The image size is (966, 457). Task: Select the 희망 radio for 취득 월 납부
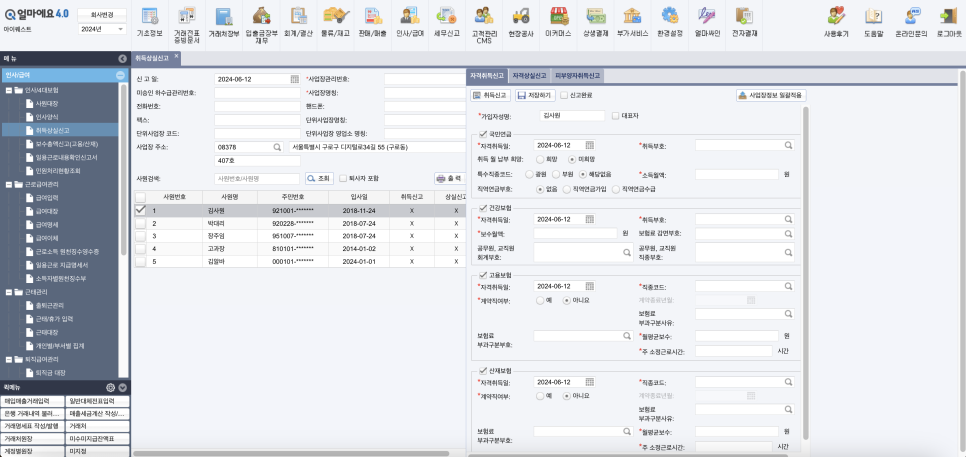tap(540, 160)
